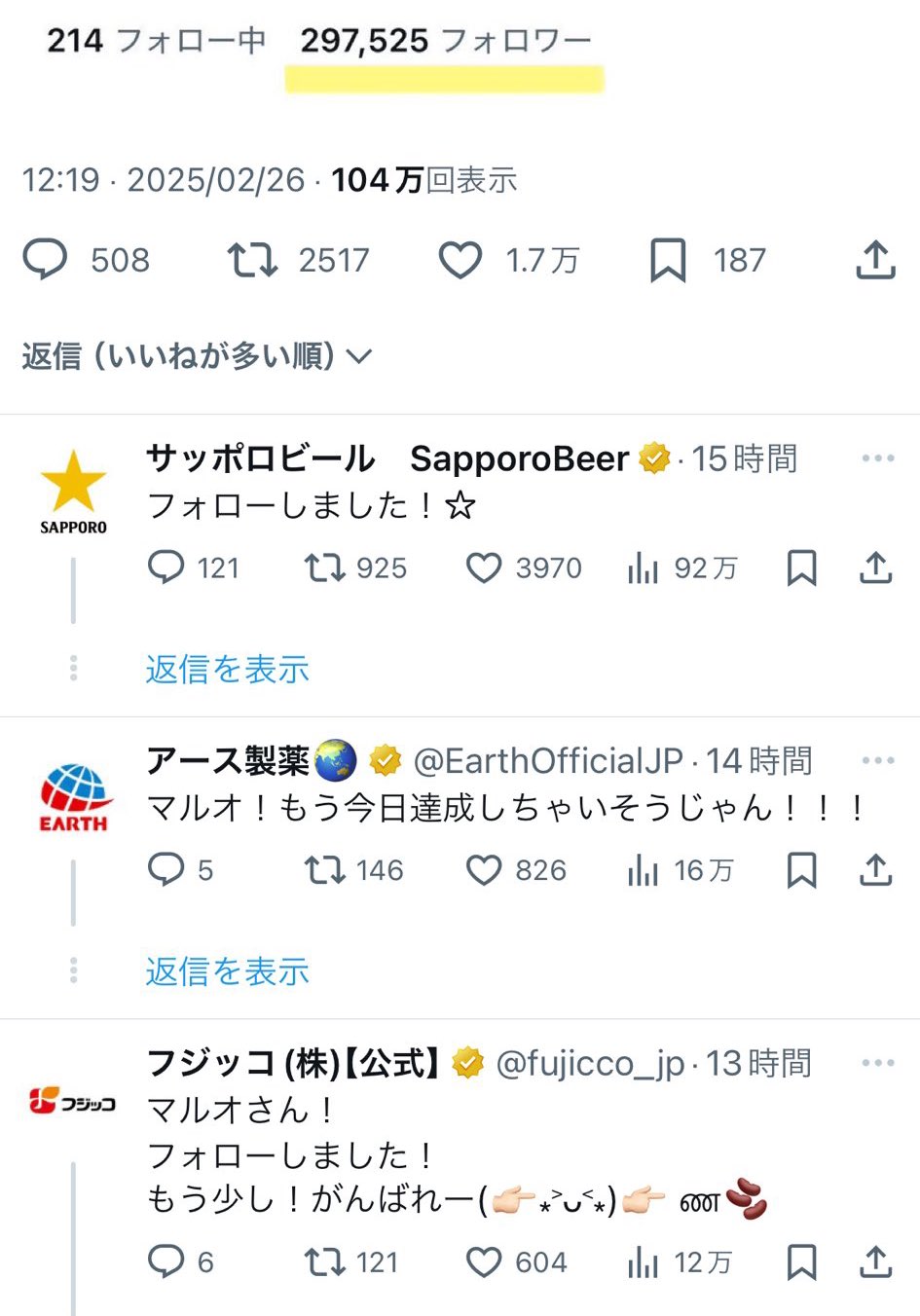Bookmark the SapporoBeer reply
Image resolution: width=920 pixels, height=1316 pixels.
801,567
